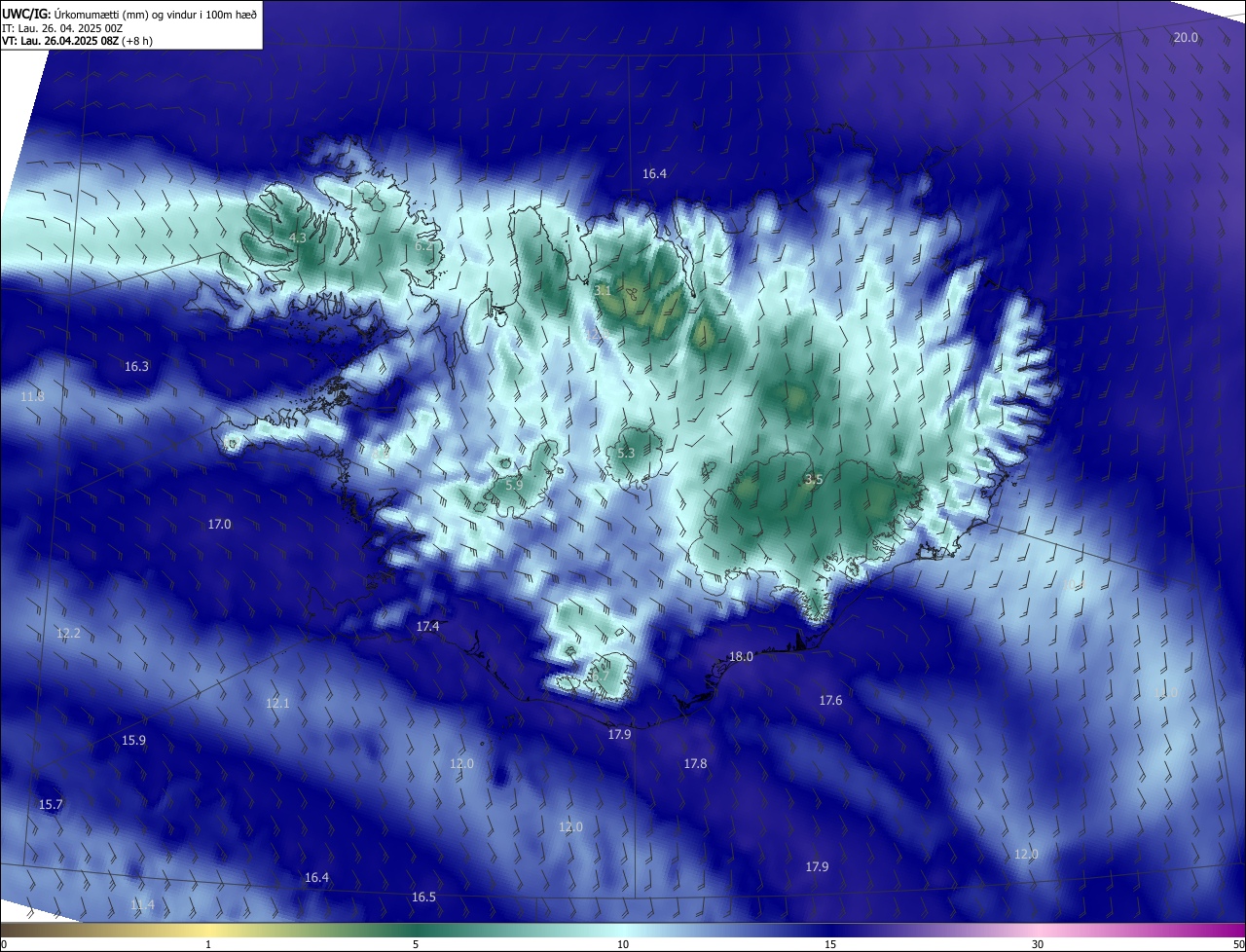Click the 12.2 map value

[x=68, y=634]
